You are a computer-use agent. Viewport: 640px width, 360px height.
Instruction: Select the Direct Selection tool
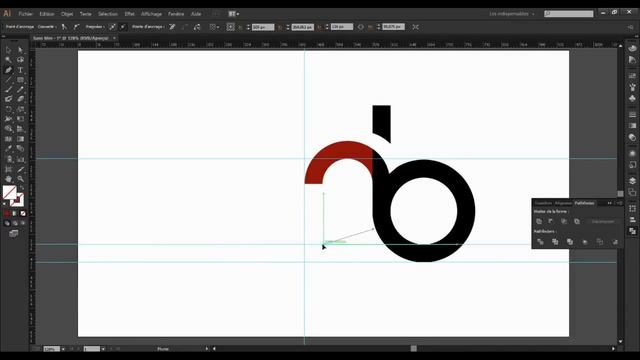(x=20, y=50)
